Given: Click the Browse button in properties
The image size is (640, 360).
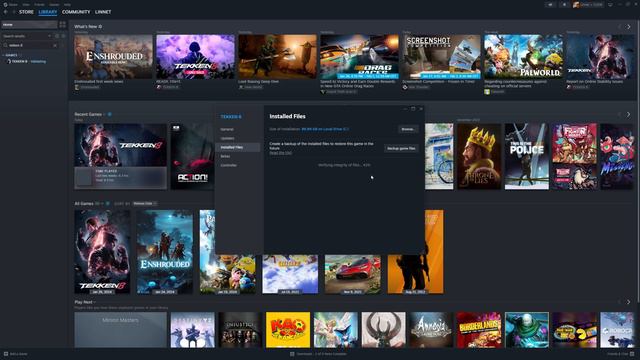Looking at the screenshot, I should coord(408,129).
